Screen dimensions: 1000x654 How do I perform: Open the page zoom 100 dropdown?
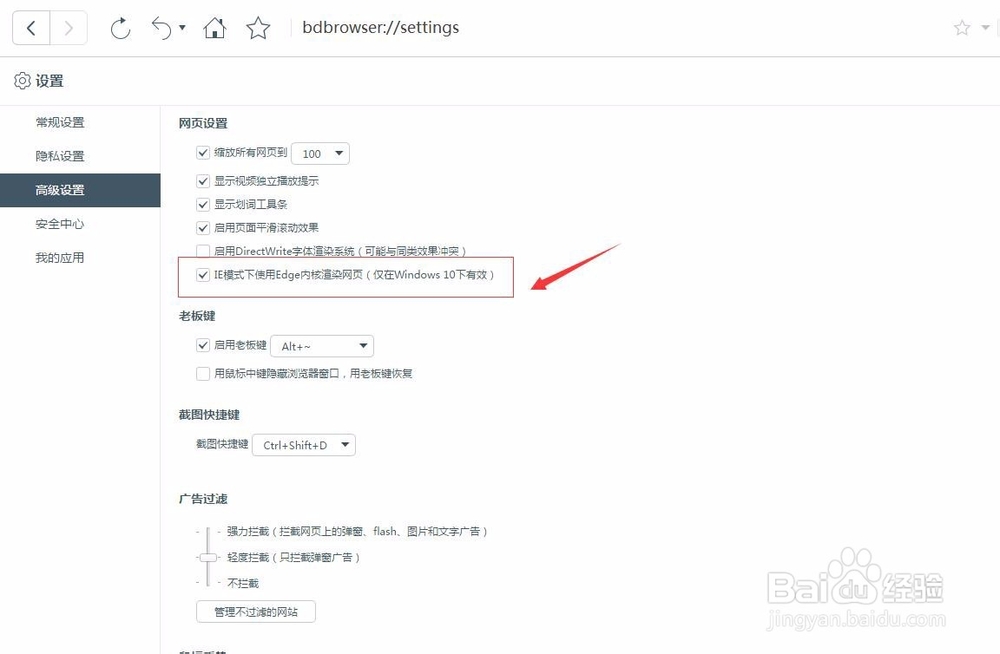[x=320, y=153]
